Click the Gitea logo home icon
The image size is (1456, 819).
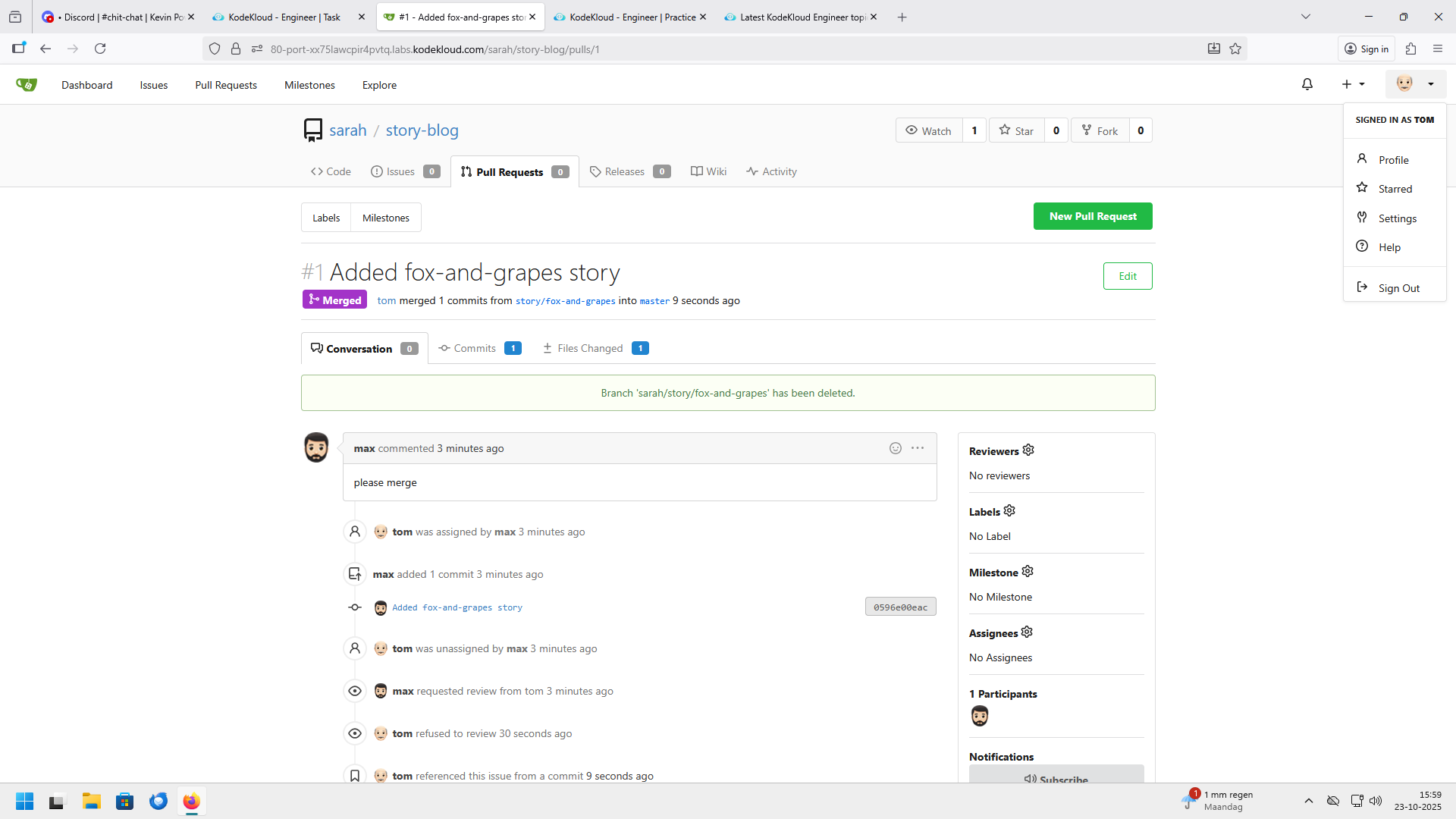pyautogui.click(x=27, y=84)
